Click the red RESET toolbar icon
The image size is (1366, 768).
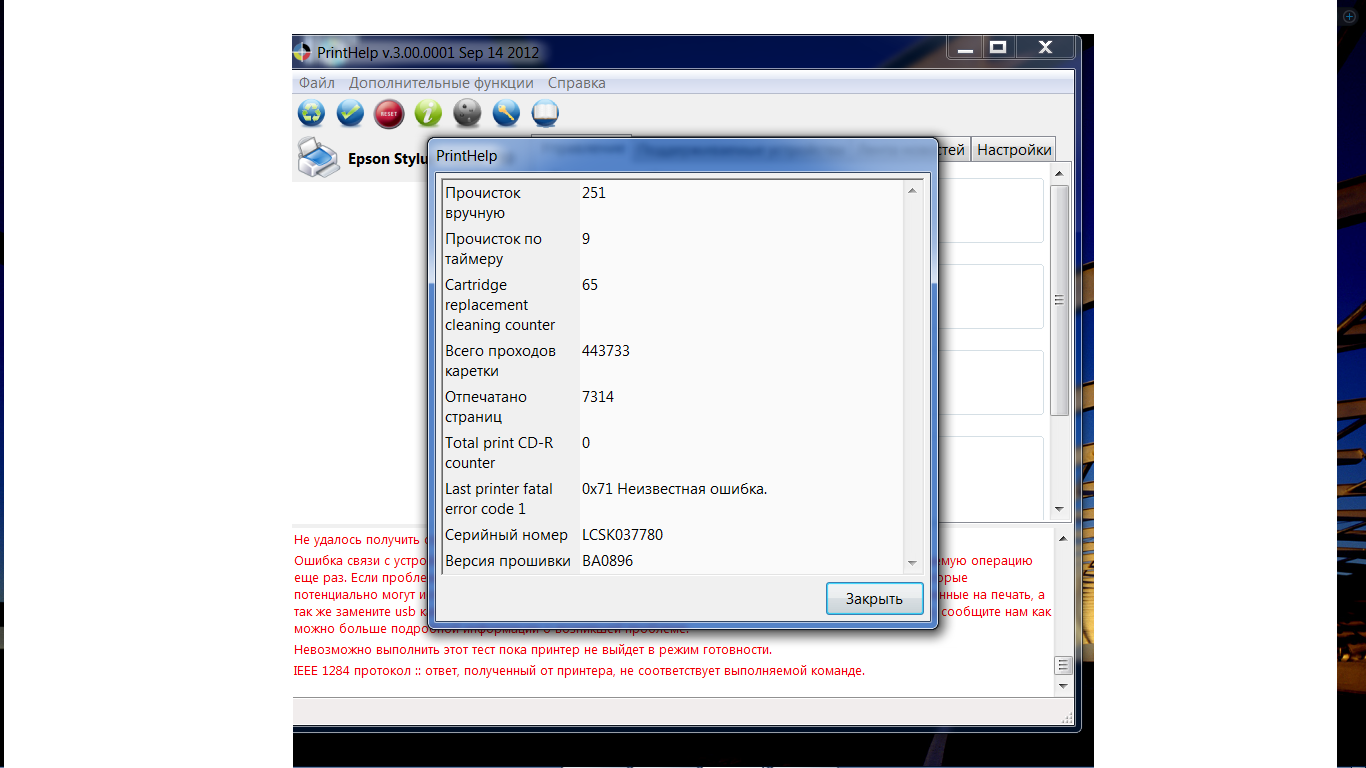coord(389,114)
